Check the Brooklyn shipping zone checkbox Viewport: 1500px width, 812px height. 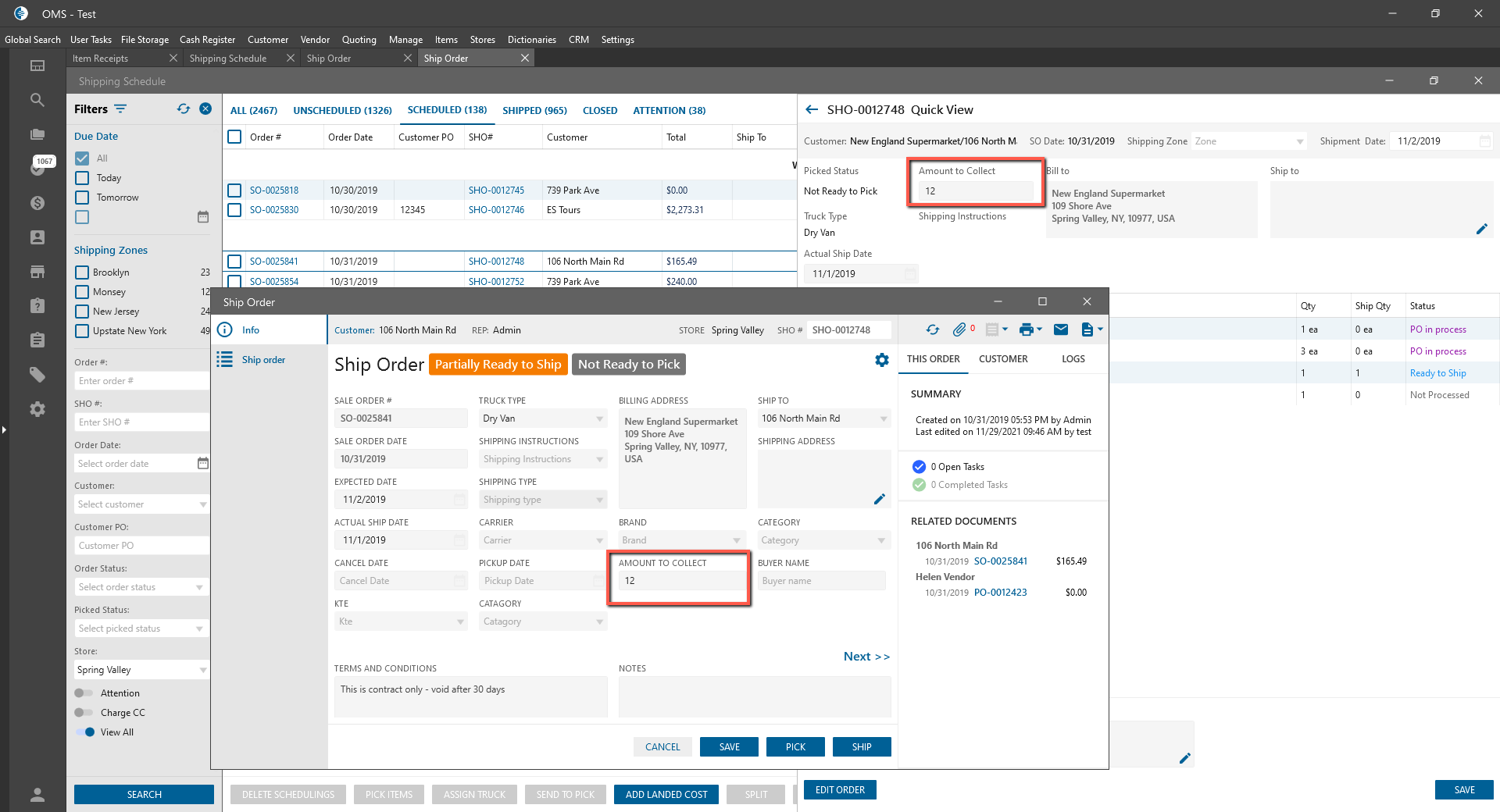point(82,272)
